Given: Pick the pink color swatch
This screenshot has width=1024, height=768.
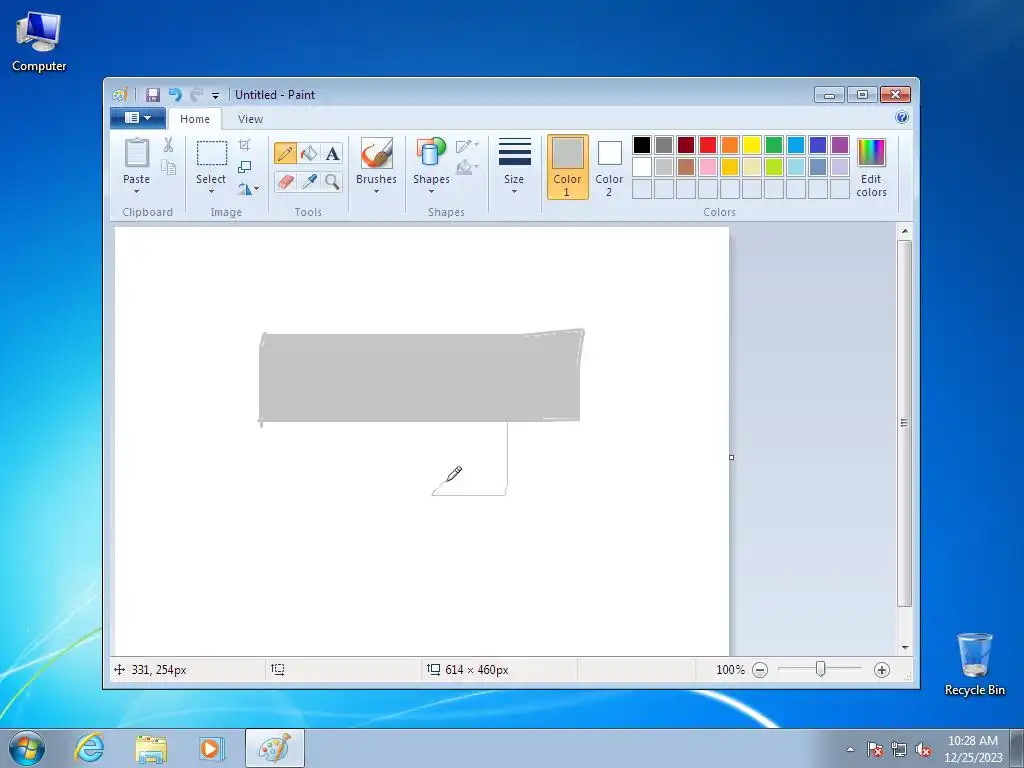Looking at the screenshot, I should click(x=708, y=167).
